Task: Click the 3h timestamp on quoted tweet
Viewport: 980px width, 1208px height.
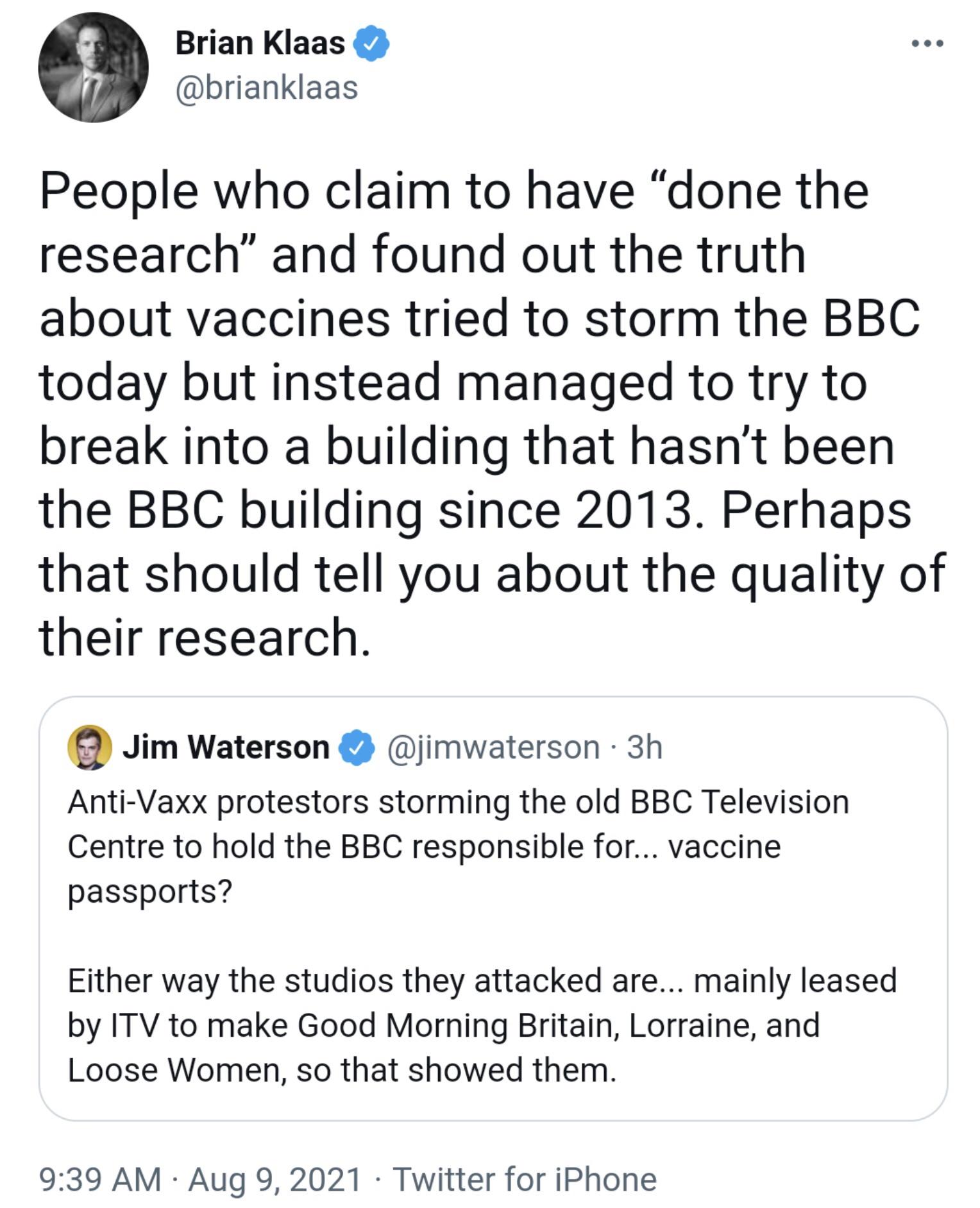Action: point(645,747)
